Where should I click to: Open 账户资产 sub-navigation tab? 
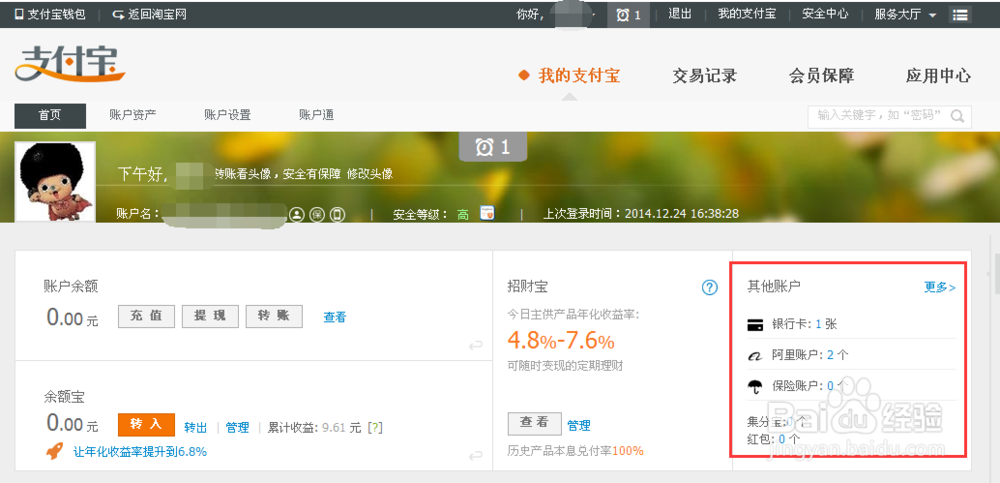tap(133, 115)
